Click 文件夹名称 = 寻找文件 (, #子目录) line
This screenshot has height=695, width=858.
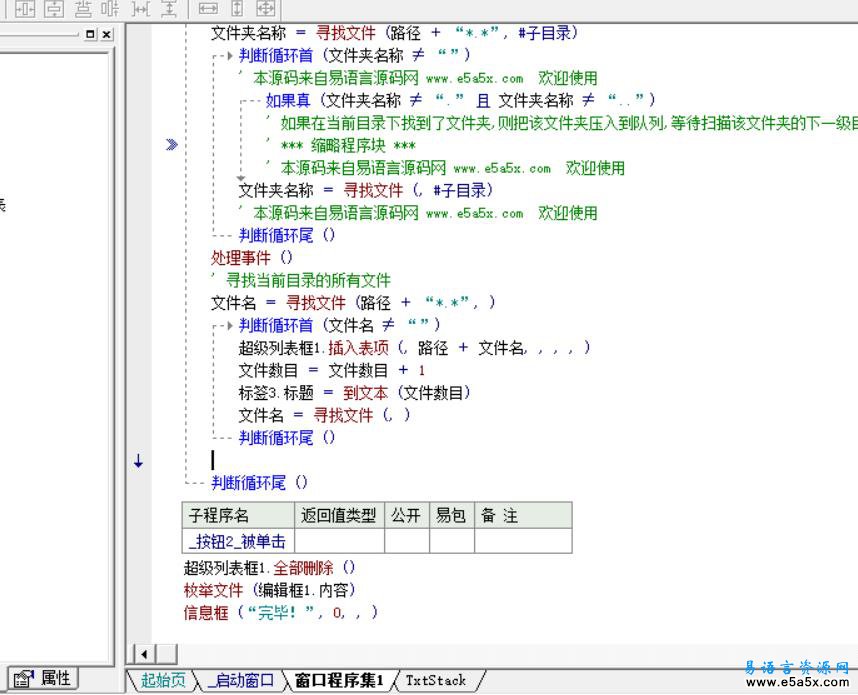tap(366, 190)
